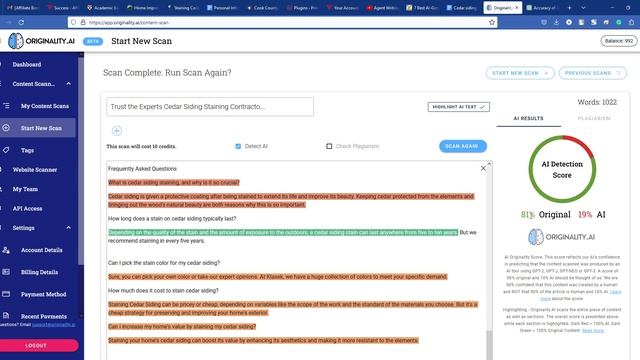Click the Payment Method credit card icon

6,294
